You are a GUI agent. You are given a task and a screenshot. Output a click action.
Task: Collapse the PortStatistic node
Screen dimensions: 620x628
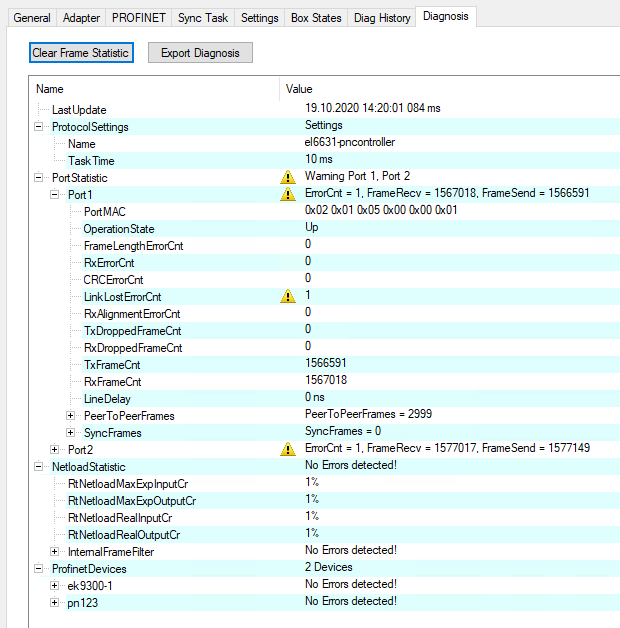coord(39,177)
